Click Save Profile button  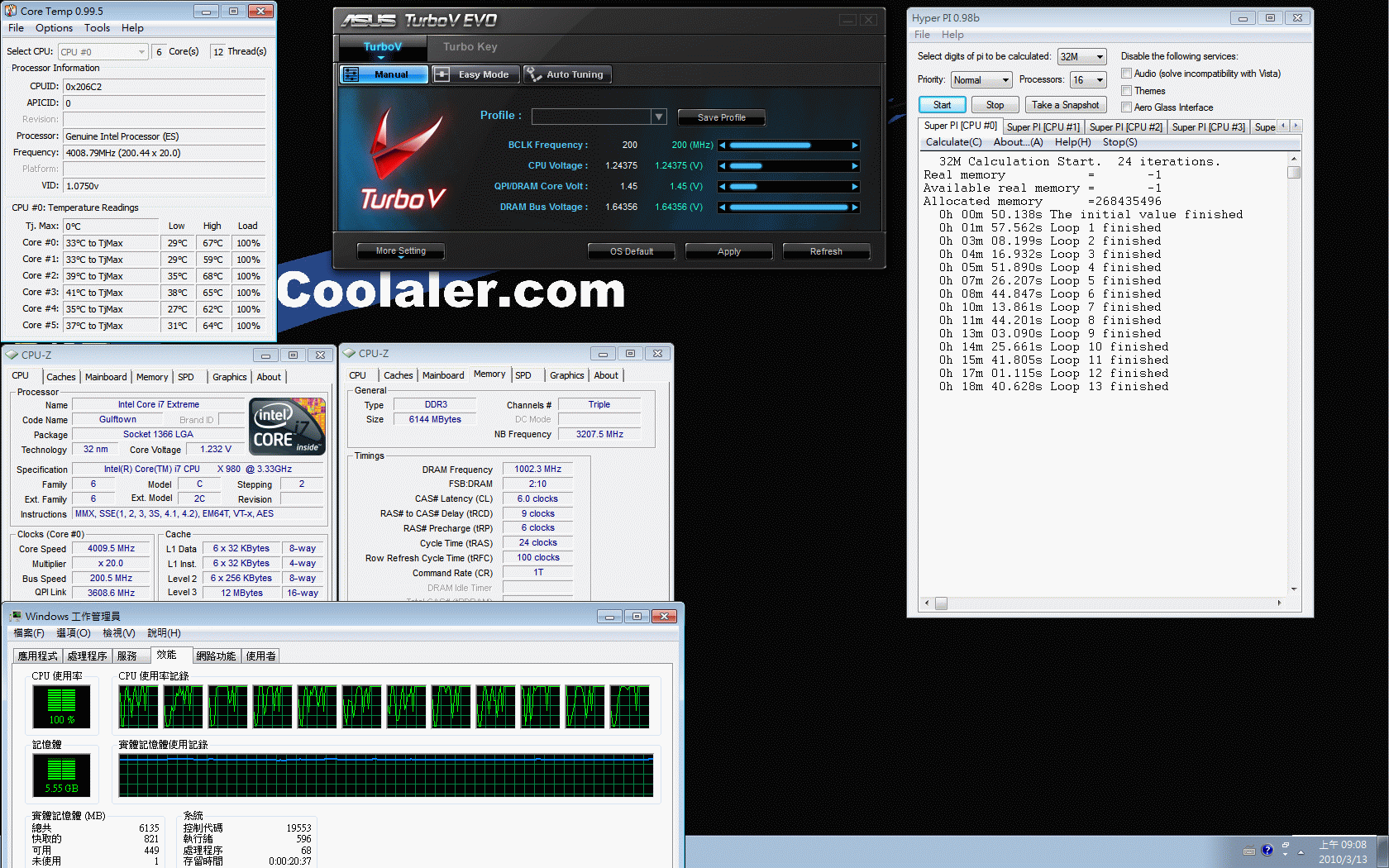point(721,117)
